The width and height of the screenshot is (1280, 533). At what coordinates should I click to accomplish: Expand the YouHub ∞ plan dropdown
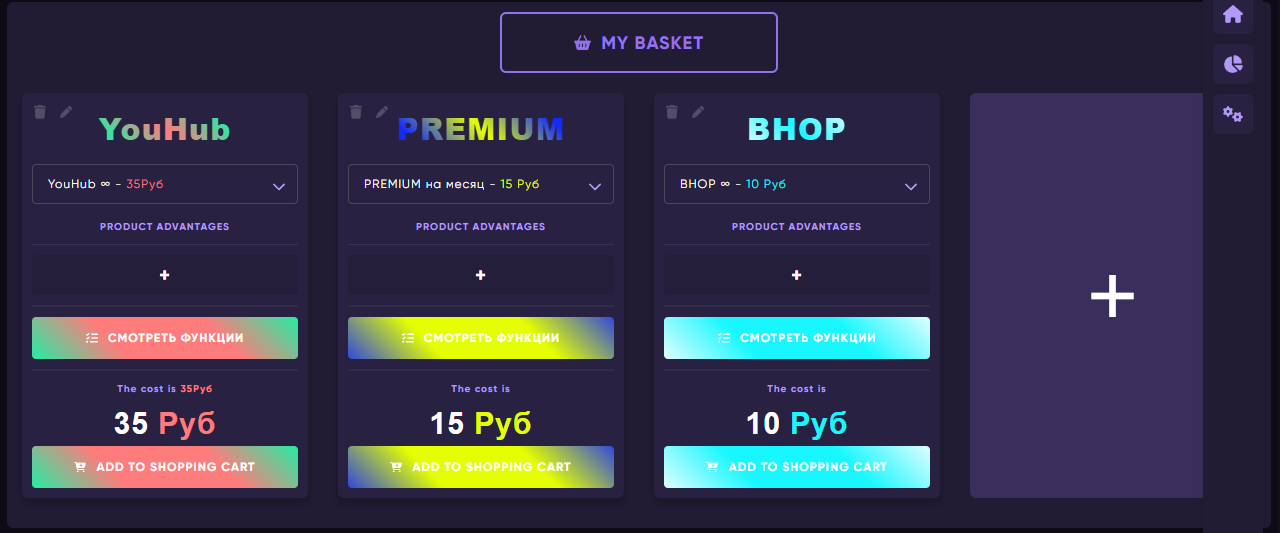tap(165, 184)
